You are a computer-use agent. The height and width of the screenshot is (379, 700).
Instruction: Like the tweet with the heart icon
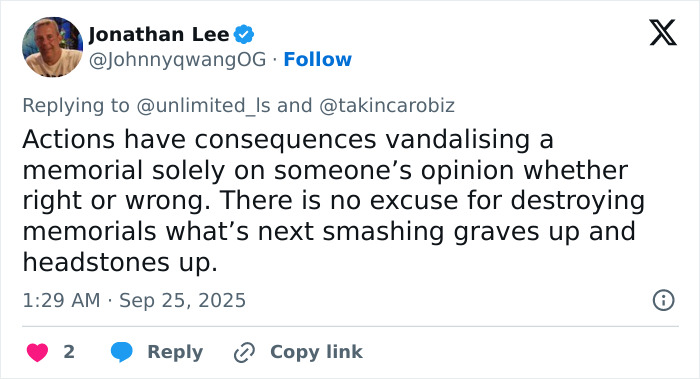(38, 352)
